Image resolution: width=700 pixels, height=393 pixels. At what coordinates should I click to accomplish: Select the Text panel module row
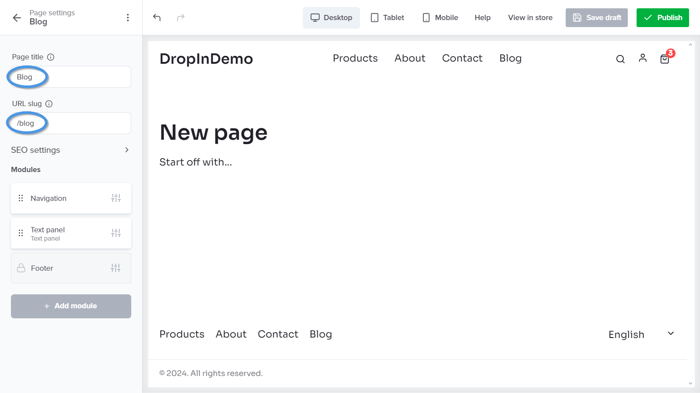[71, 233]
